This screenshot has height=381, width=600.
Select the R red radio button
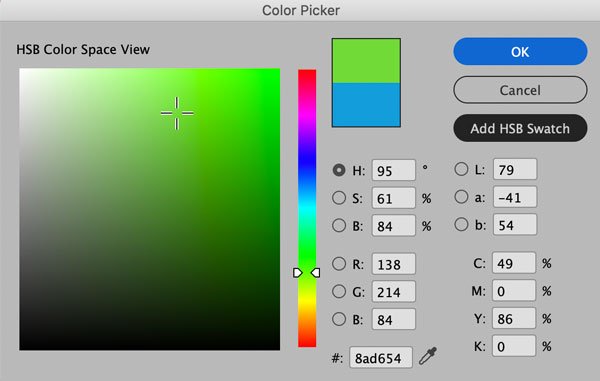[x=339, y=264]
